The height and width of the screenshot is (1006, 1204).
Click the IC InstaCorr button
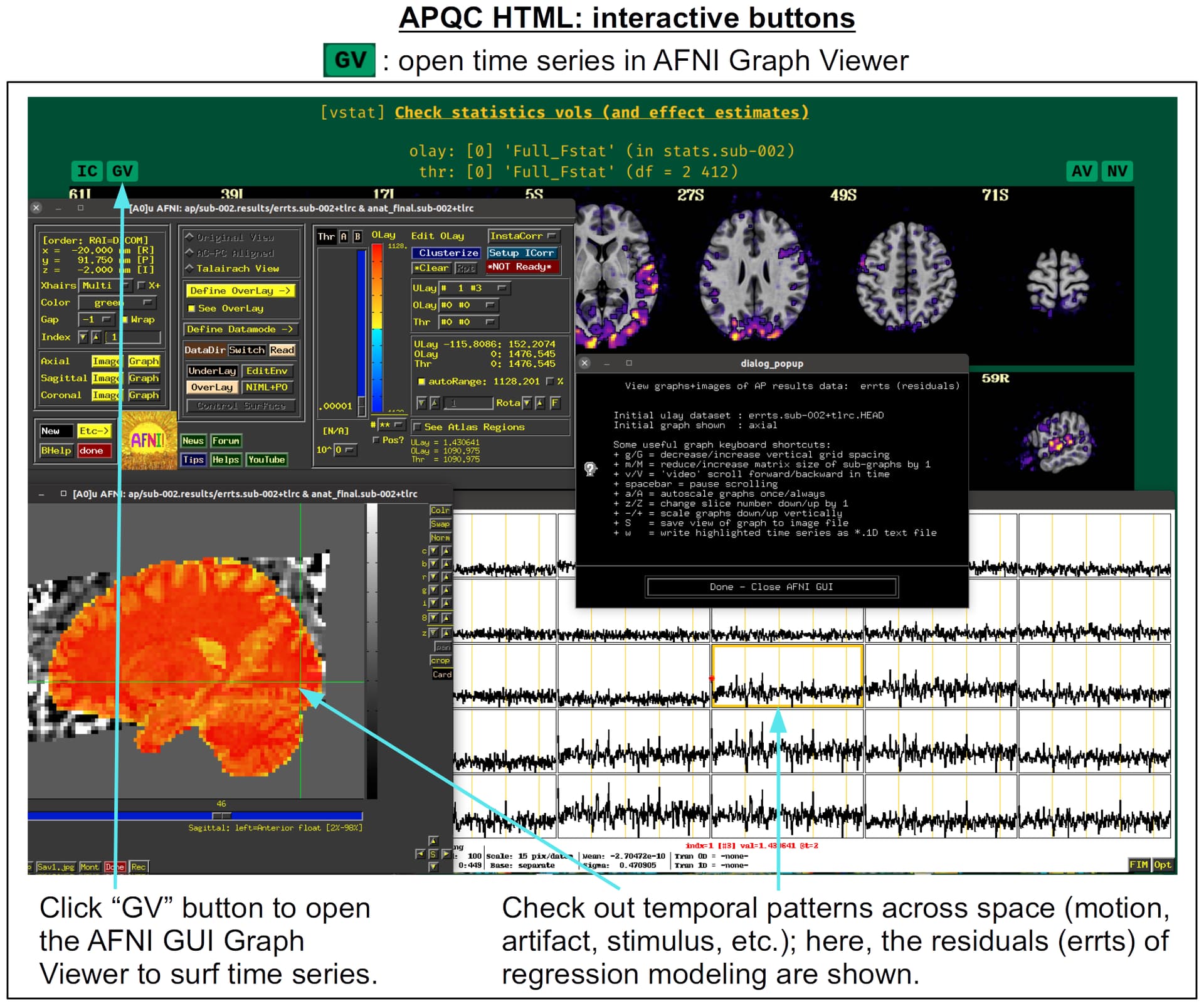pyautogui.click(x=87, y=171)
